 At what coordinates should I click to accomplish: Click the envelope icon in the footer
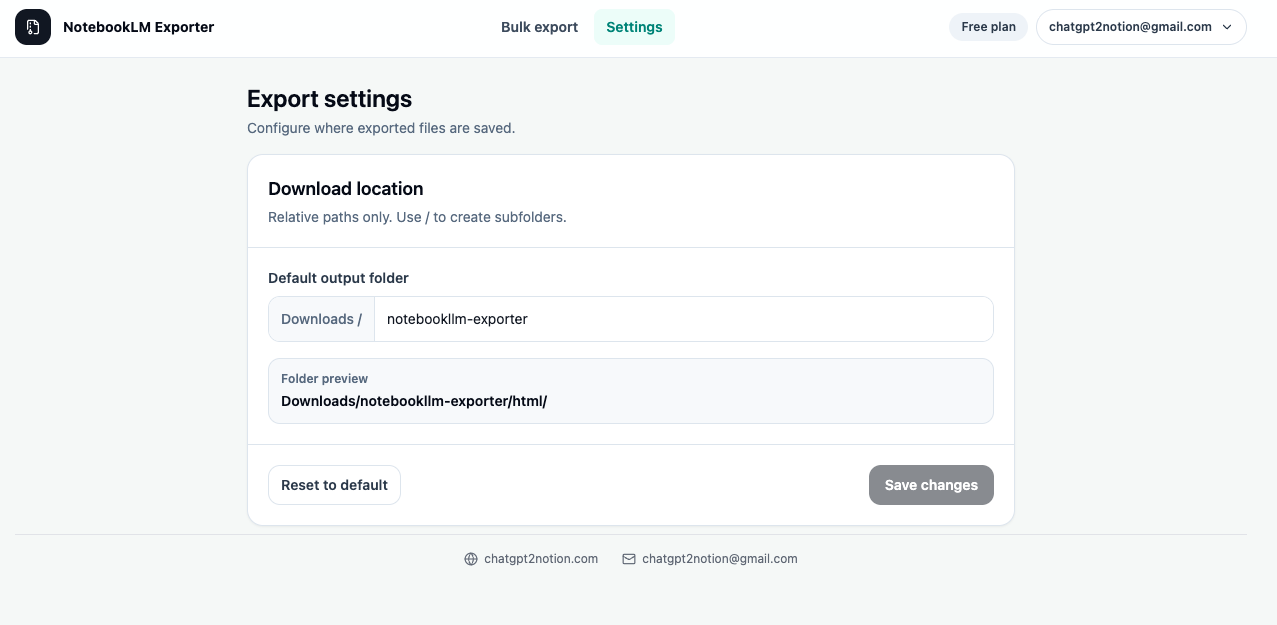[x=629, y=559]
